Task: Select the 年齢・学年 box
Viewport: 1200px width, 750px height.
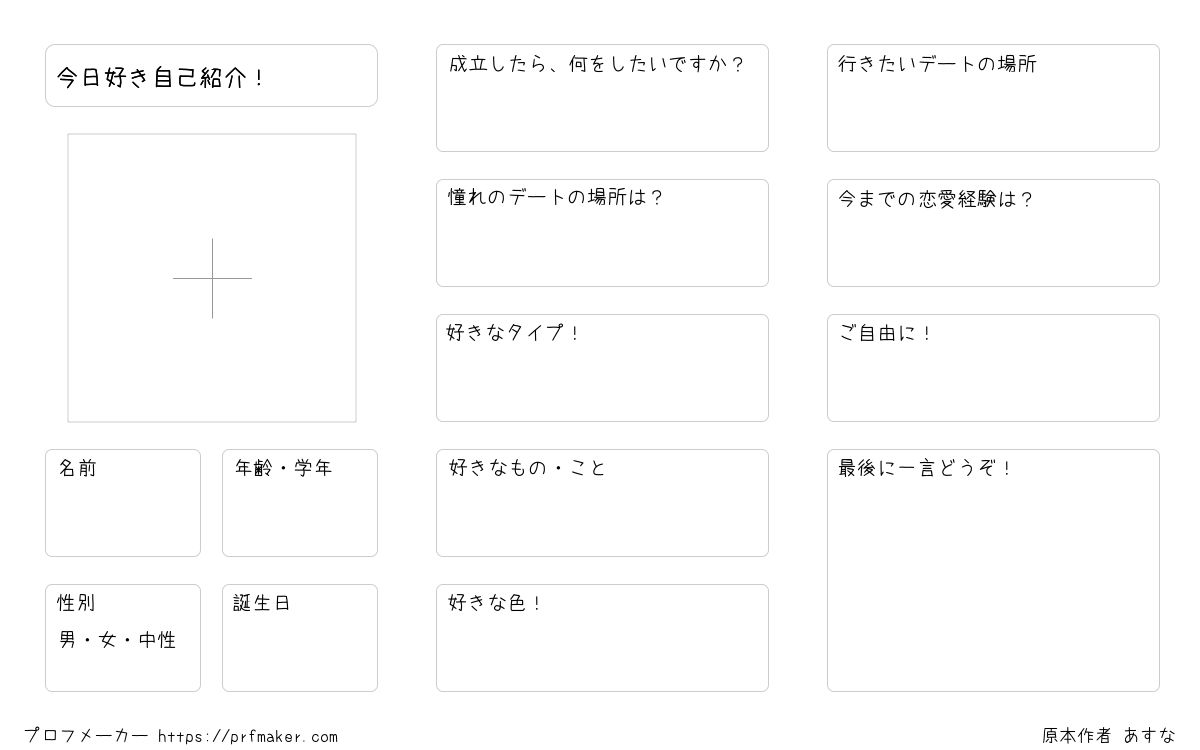Action: click(x=300, y=503)
